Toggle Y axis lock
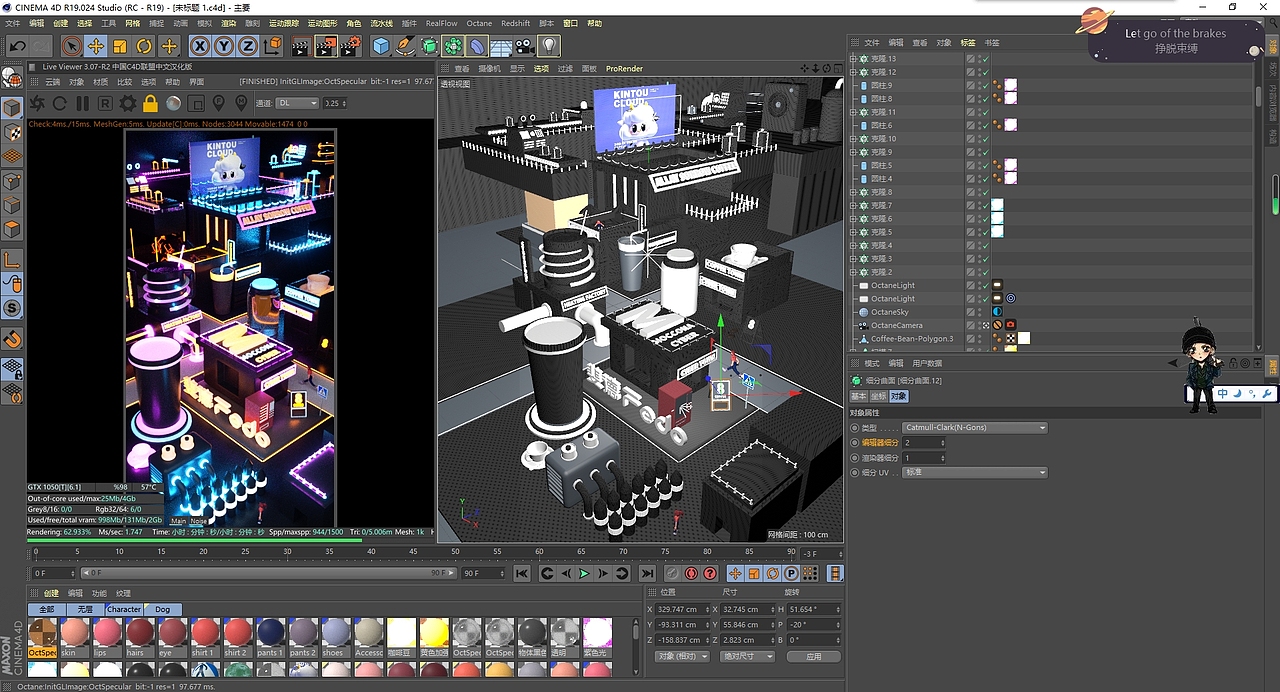 pyautogui.click(x=223, y=46)
